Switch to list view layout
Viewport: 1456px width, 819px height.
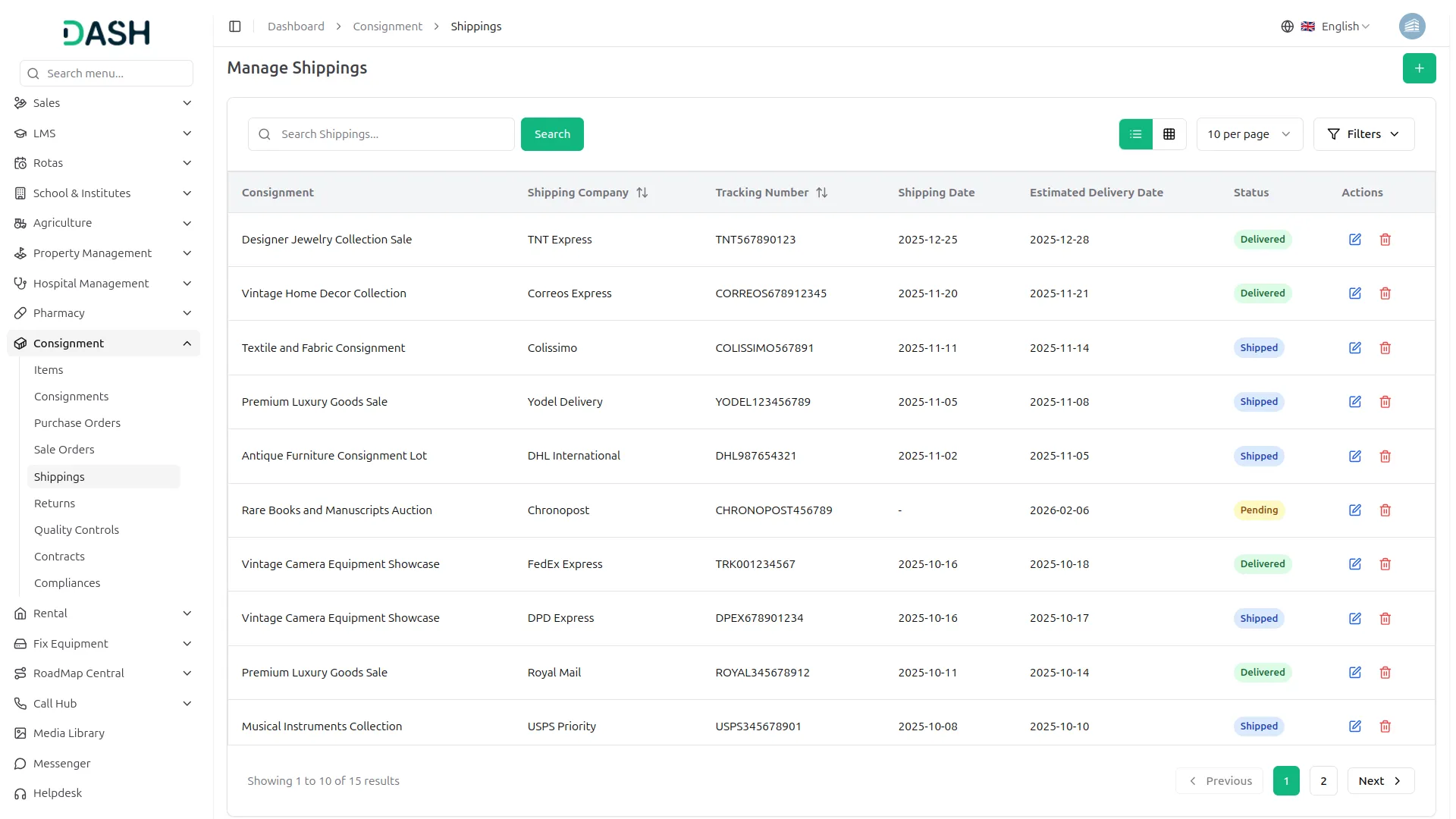[x=1135, y=134]
